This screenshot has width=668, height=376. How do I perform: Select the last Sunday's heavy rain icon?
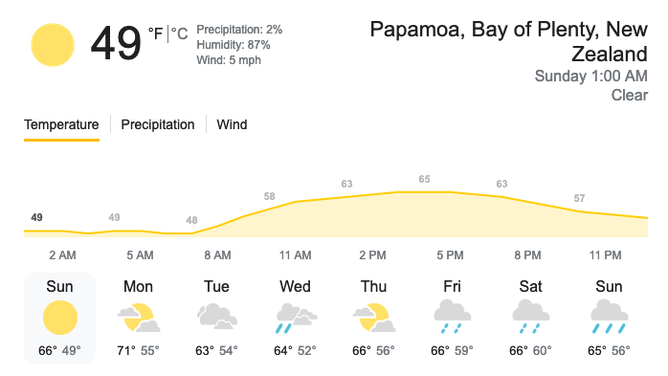tap(609, 316)
